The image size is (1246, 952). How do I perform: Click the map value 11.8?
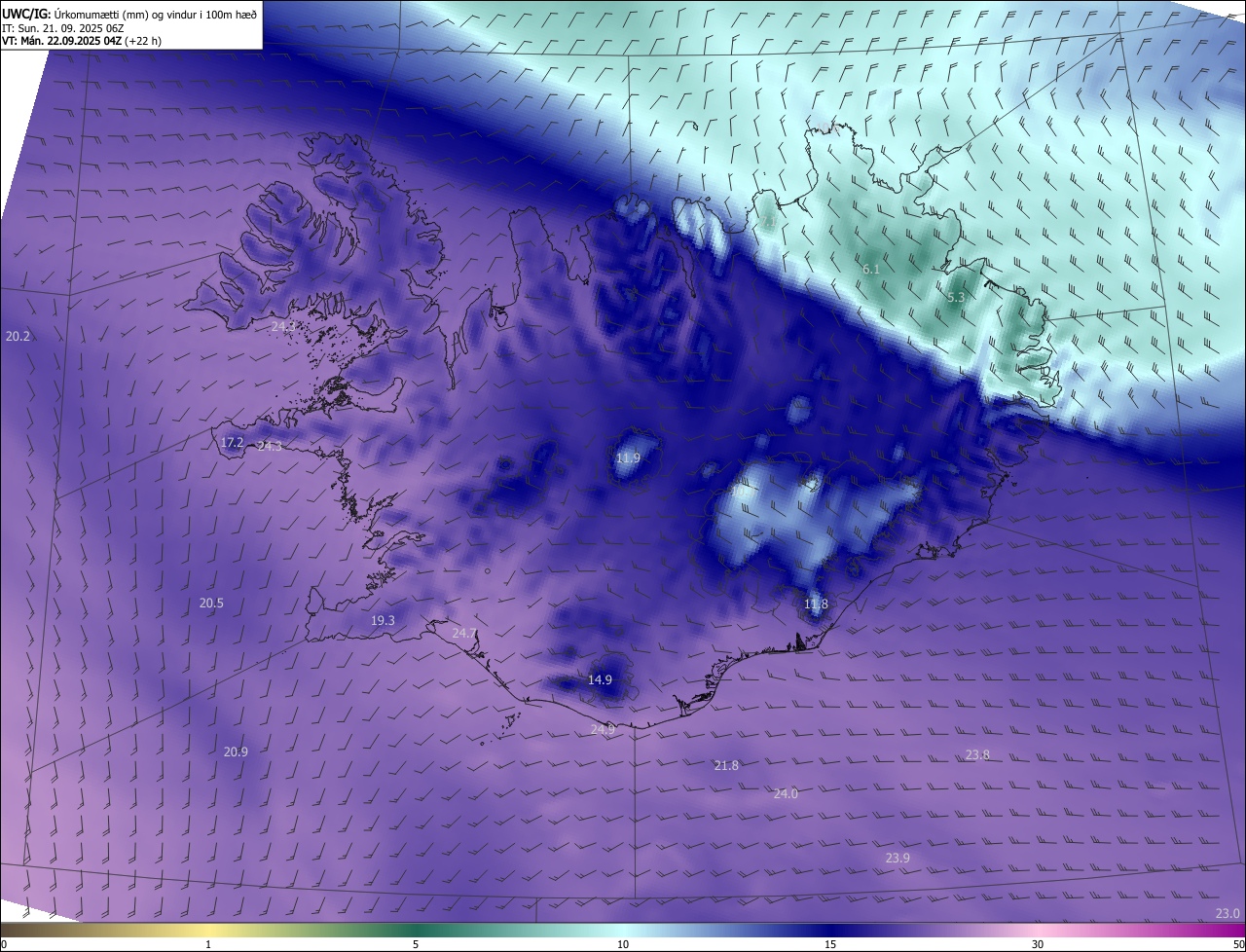tap(816, 604)
